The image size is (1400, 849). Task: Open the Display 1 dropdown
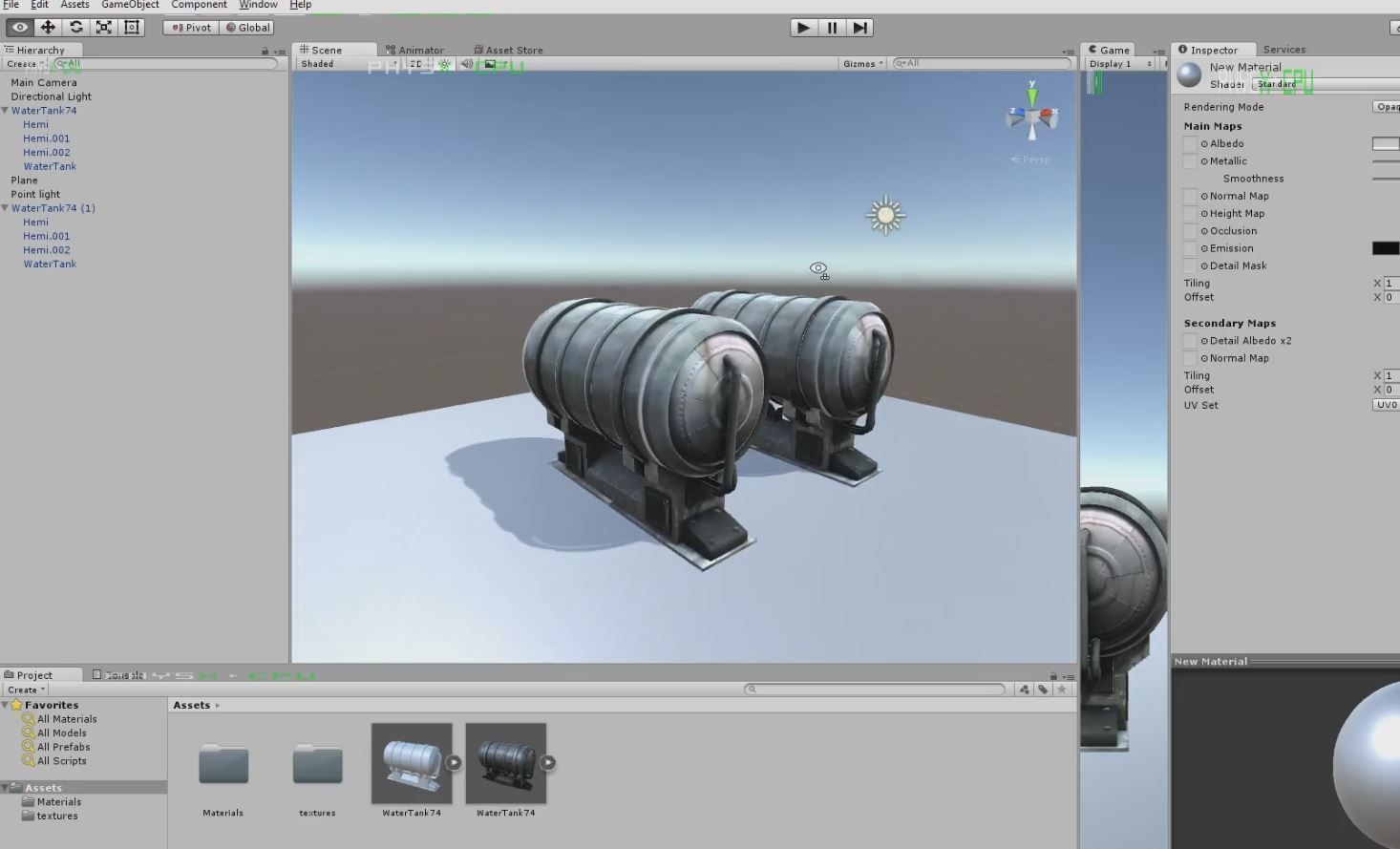pyautogui.click(x=1120, y=64)
